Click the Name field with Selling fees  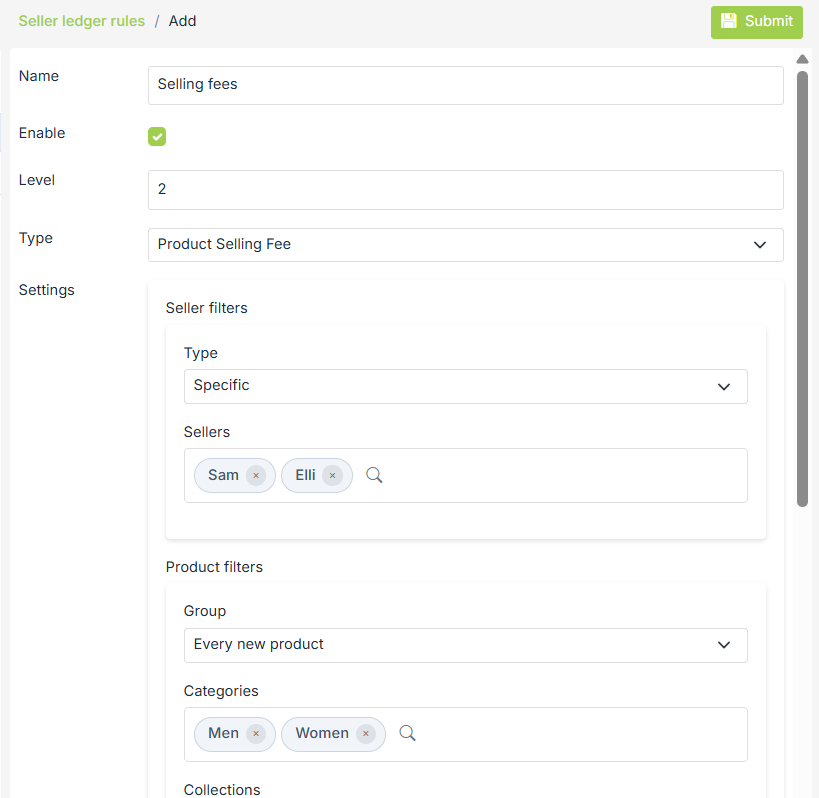tap(465, 86)
